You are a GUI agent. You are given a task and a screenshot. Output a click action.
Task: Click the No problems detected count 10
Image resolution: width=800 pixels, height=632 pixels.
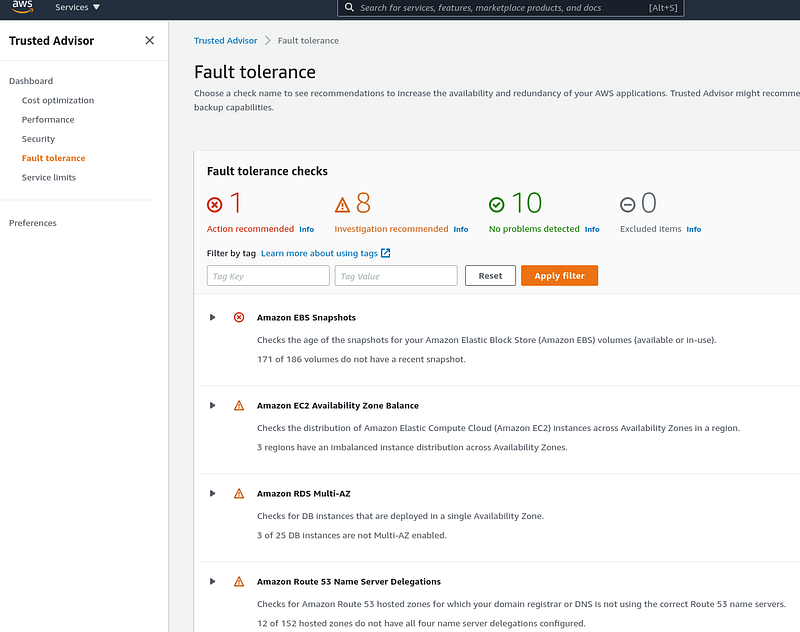pos(527,203)
